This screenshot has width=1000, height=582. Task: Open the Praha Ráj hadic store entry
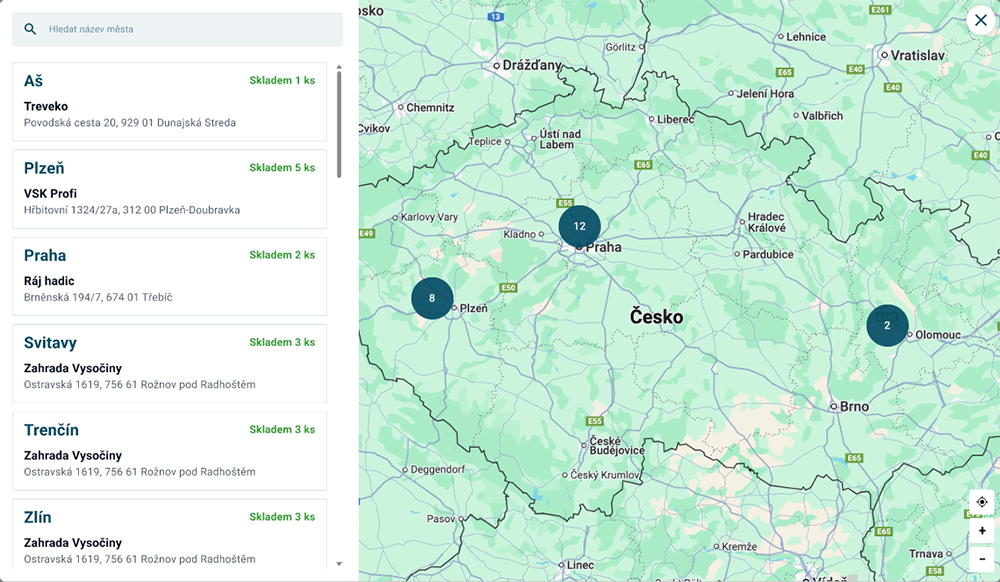click(x=168, y=275)
